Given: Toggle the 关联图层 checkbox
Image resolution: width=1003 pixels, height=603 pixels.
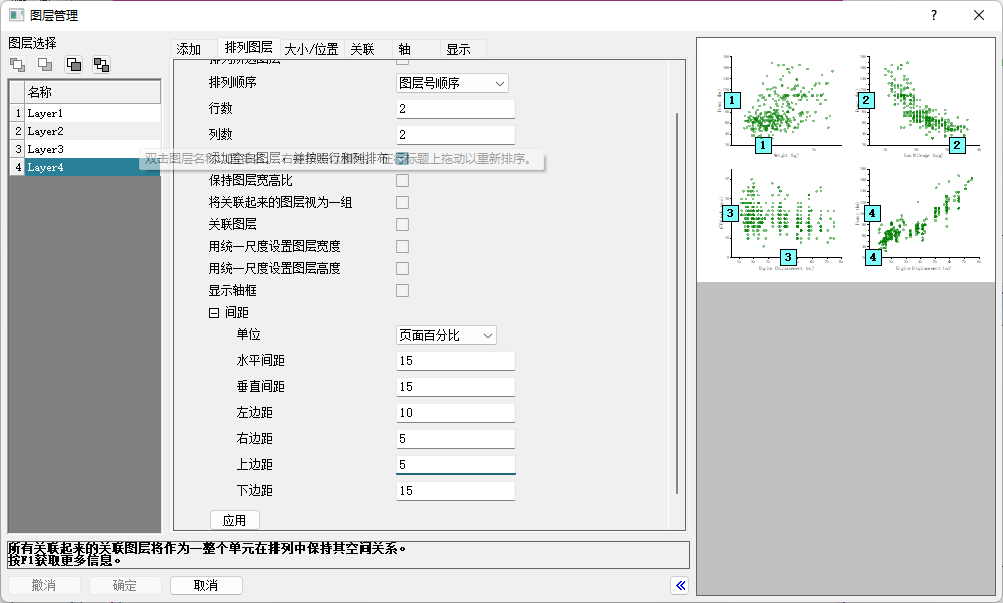Looking at the screenshot, I should tap(402, 225).
